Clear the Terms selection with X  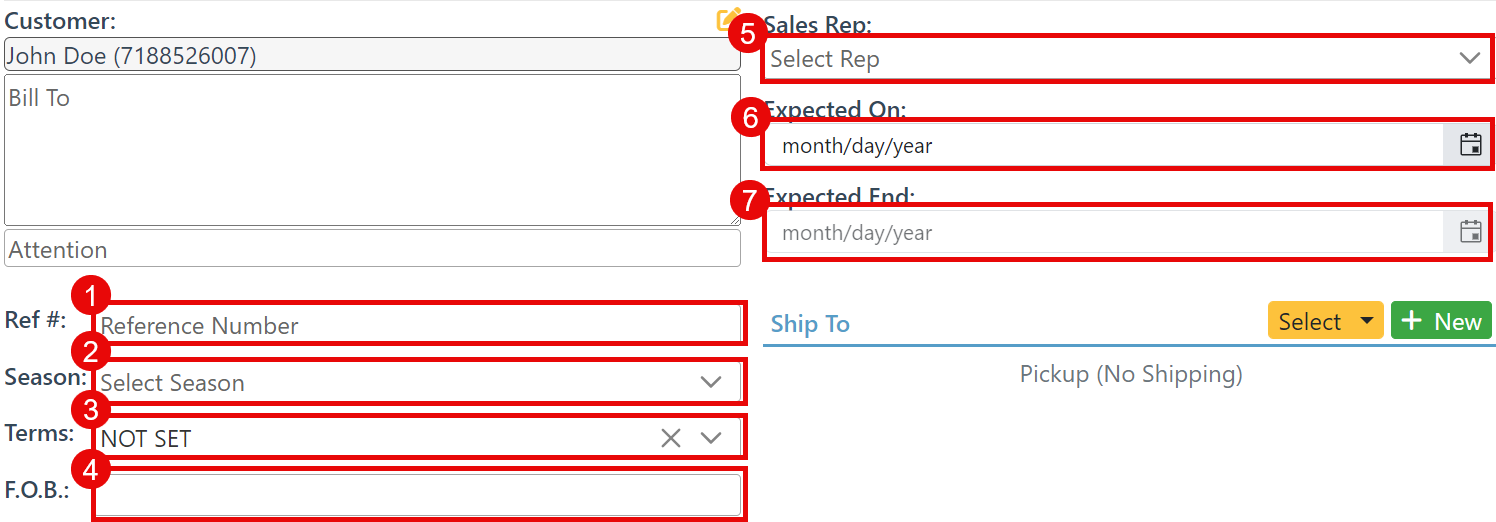coord(670,438)
